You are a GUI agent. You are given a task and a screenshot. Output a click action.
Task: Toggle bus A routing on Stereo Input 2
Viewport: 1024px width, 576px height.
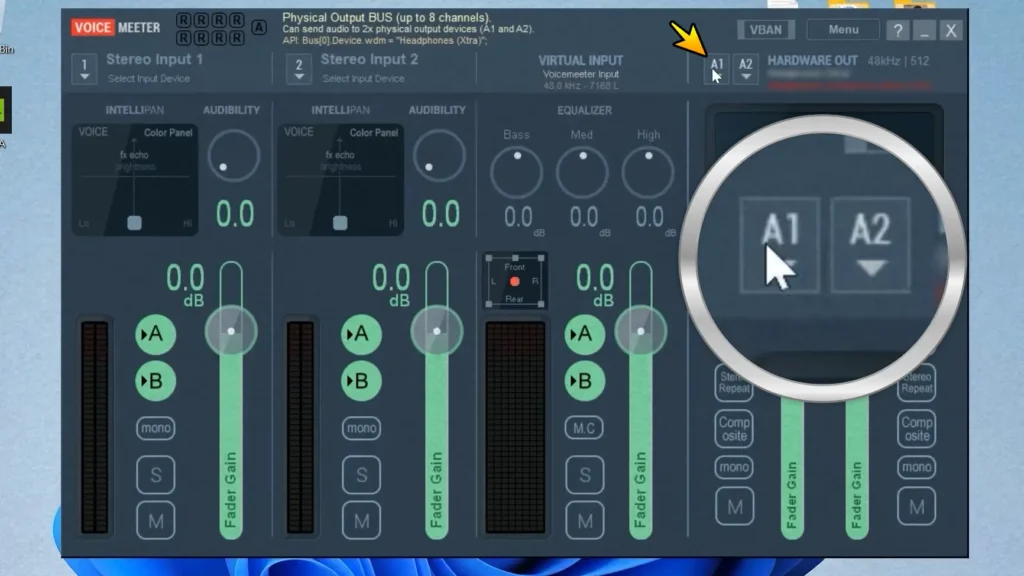(x=361, y=334)
